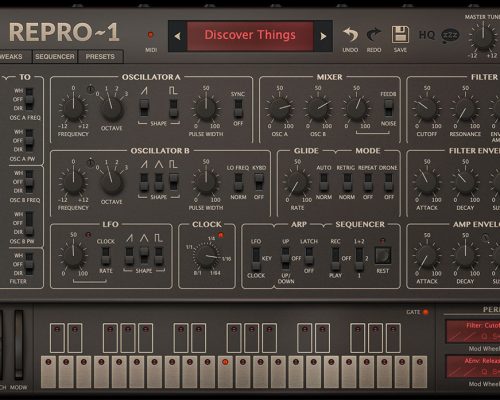The height and width of the screenshot is (400, 500).
Task: Click the Oscillator A fine-tune lock icon
Action: 90,89
